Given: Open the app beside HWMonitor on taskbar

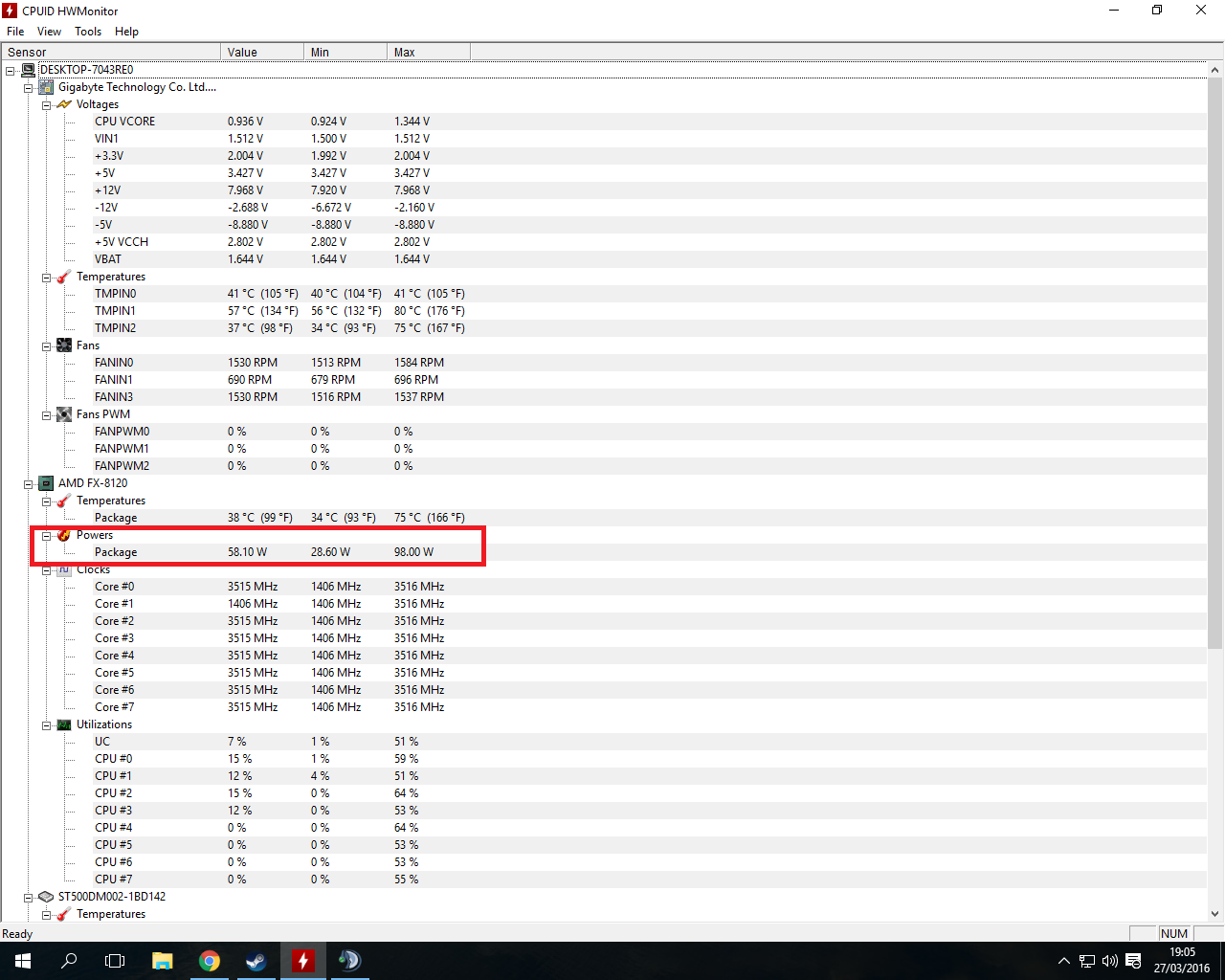Looking at the screenshot, I should [x=349, y=961].
